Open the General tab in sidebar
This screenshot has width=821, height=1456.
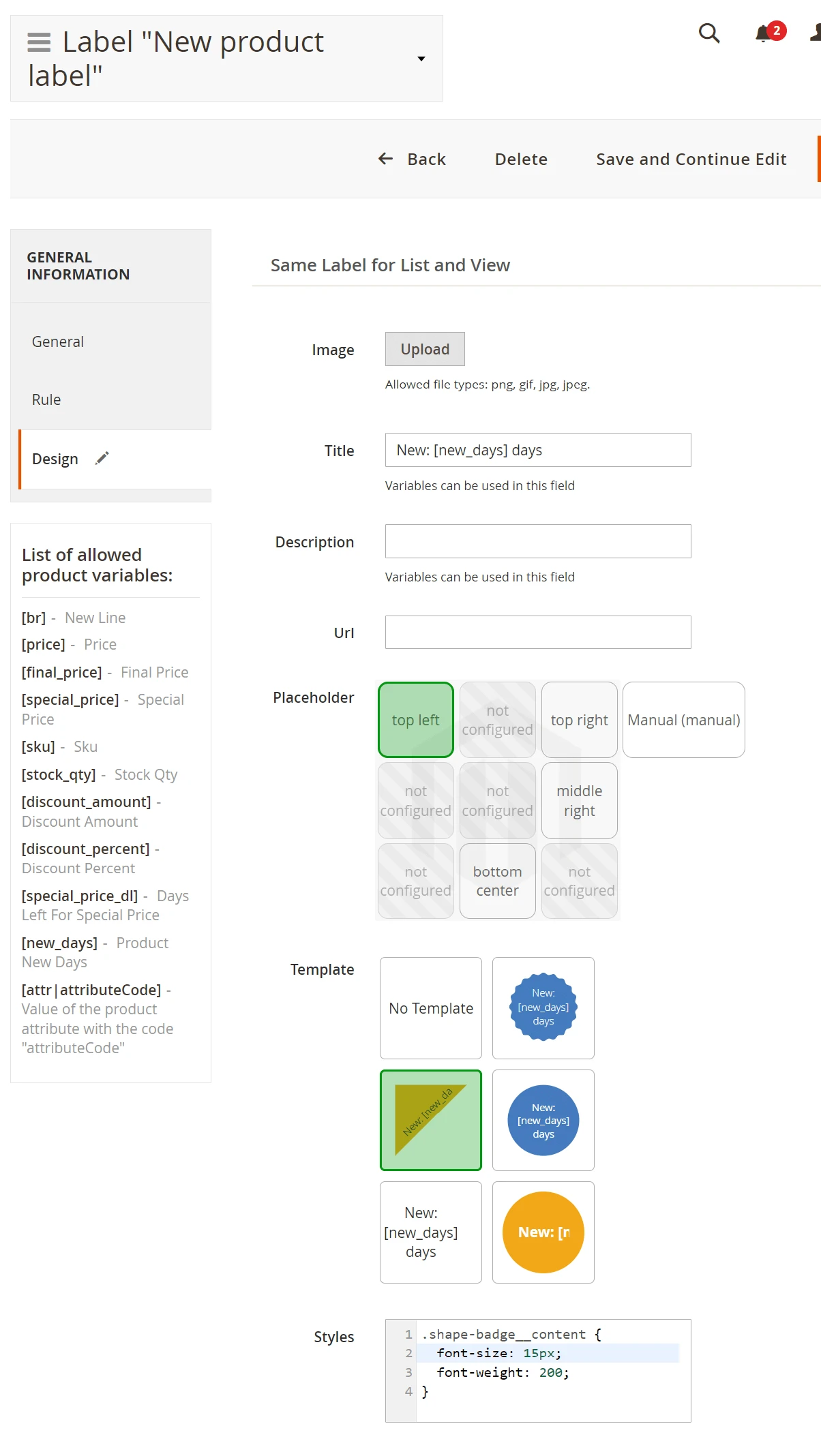[x=58, y=342]
